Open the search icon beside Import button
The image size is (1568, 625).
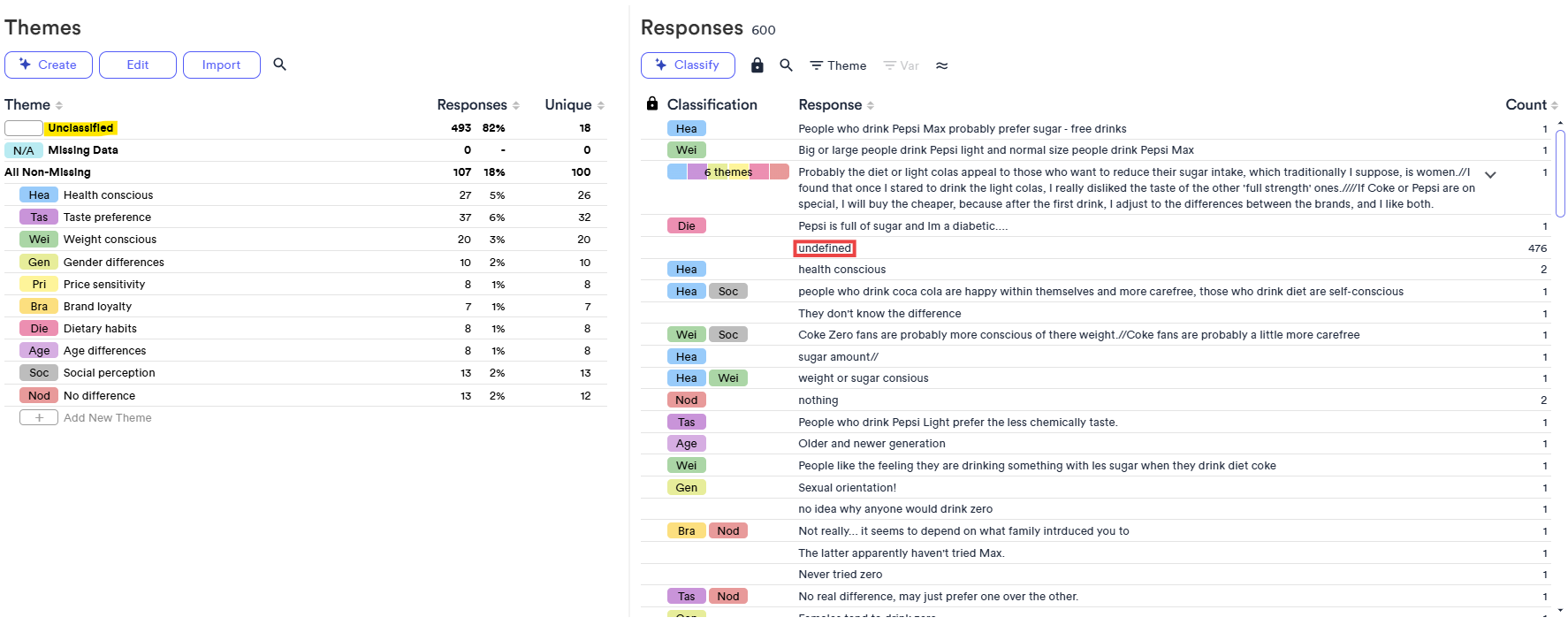coord(279,64)
